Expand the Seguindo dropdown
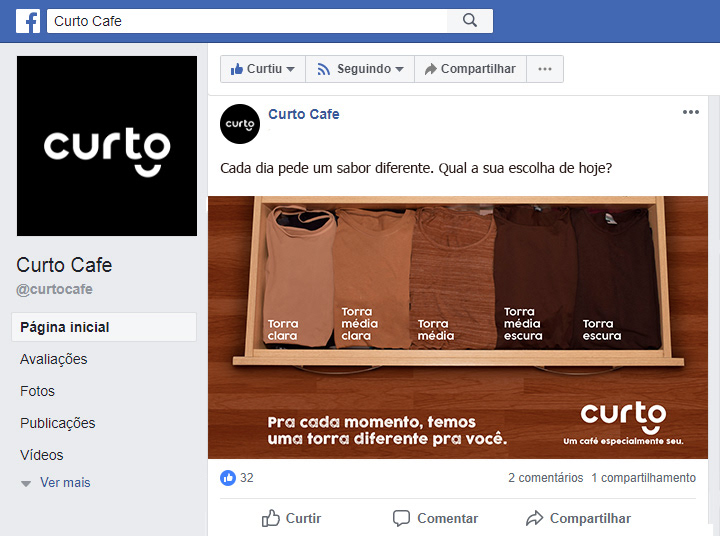Image resolution: width=720 pixels, height=536 pixels. click(360, 69)
